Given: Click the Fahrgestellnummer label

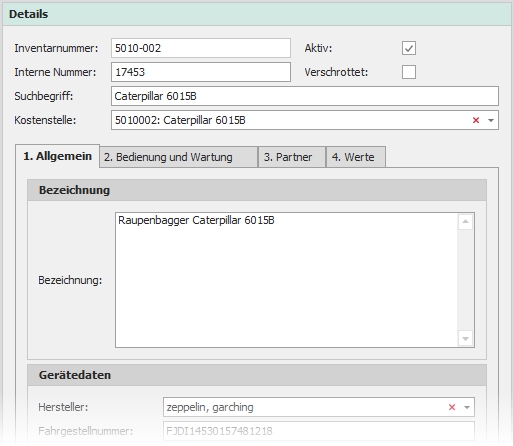Looking at the screenshot, I should 85,431.
